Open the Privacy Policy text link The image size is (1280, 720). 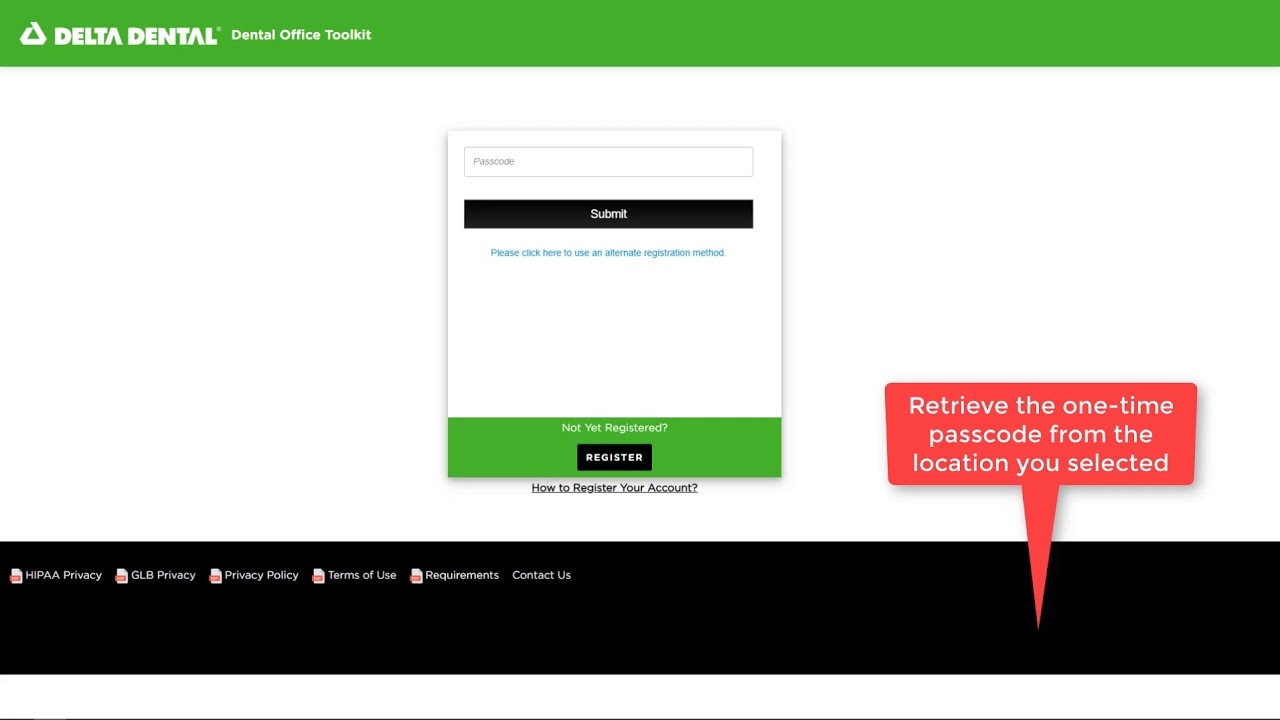(x=261, y=575)
